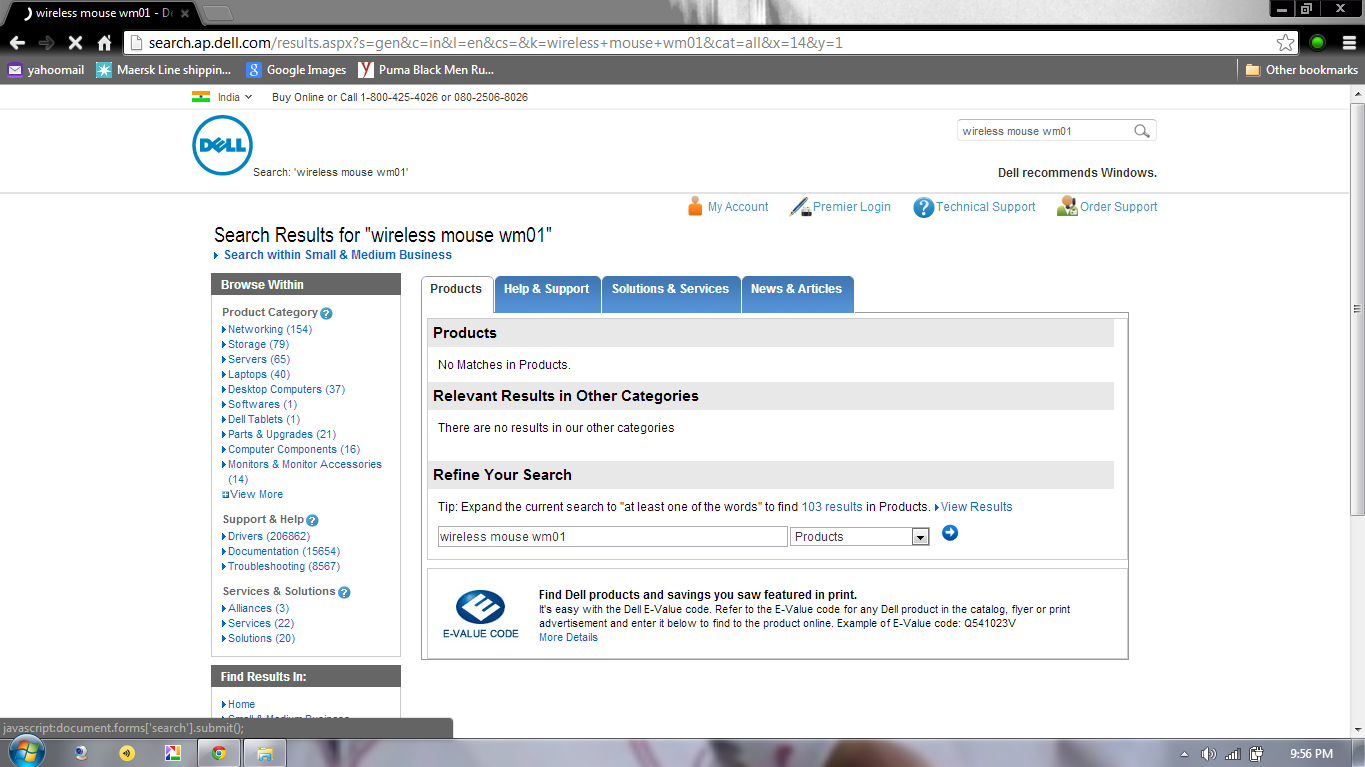This screenshot has height=767, width=1365.
Task: Open the Technical Support link
Action: pos(985,207)
